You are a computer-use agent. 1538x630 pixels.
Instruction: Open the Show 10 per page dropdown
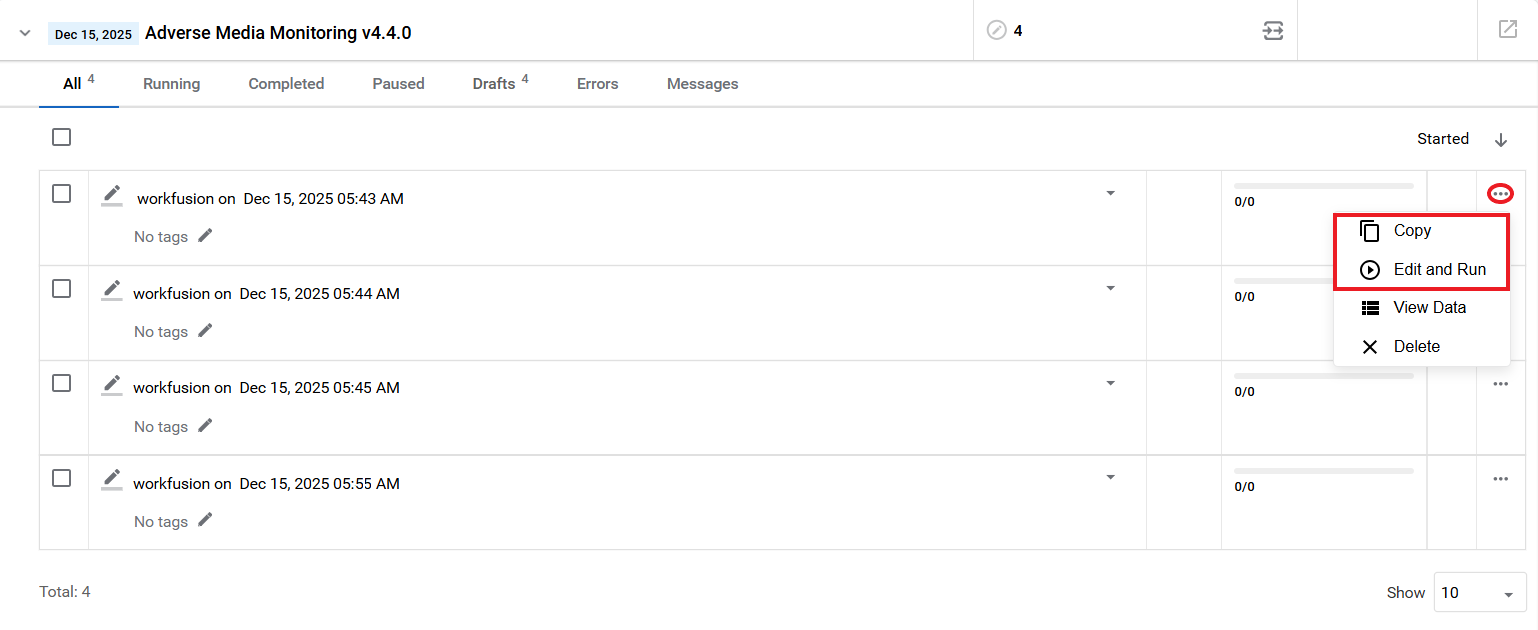tap(1479, 592)
